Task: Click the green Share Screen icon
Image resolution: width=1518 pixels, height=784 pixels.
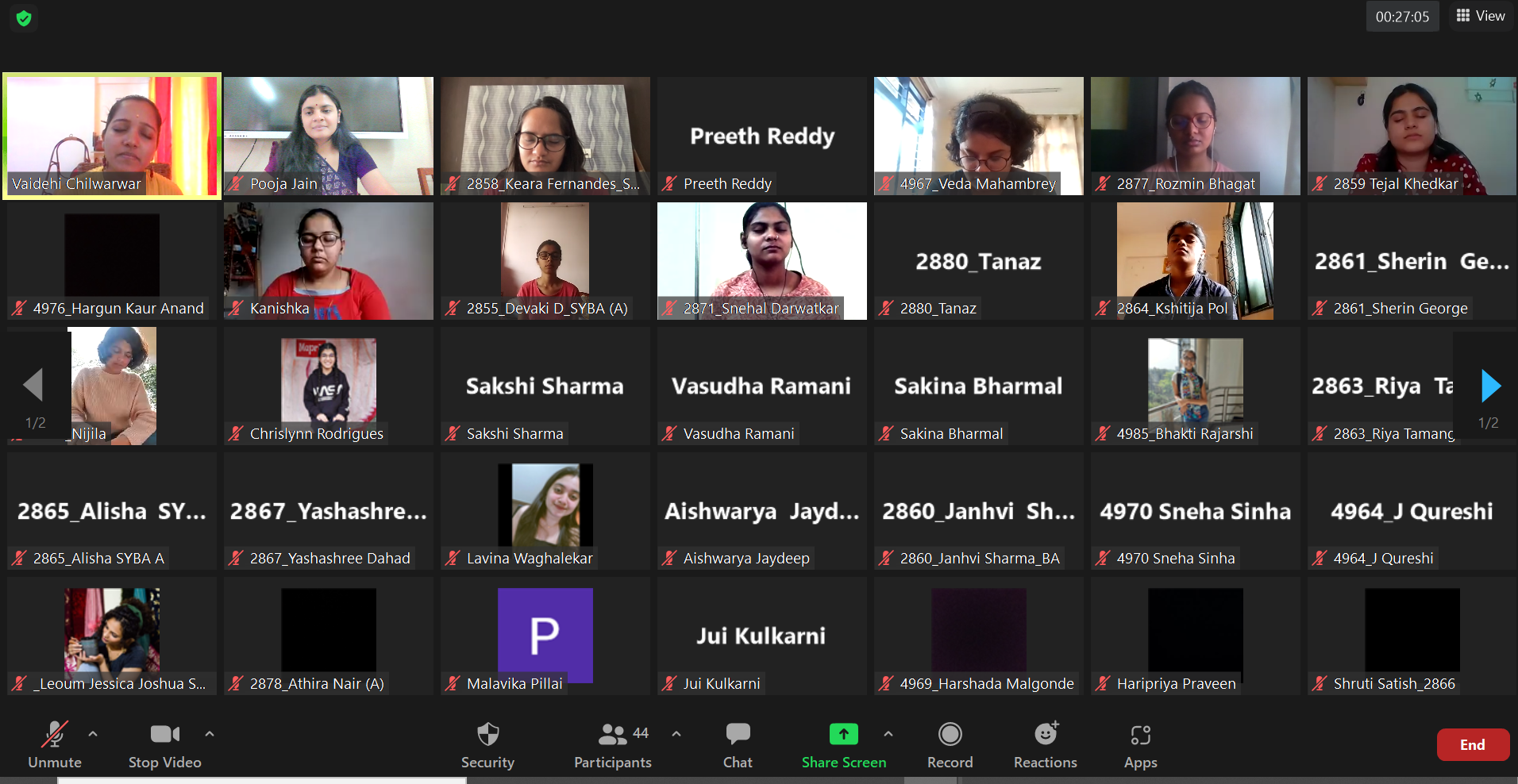Action: tap(843, 735)
